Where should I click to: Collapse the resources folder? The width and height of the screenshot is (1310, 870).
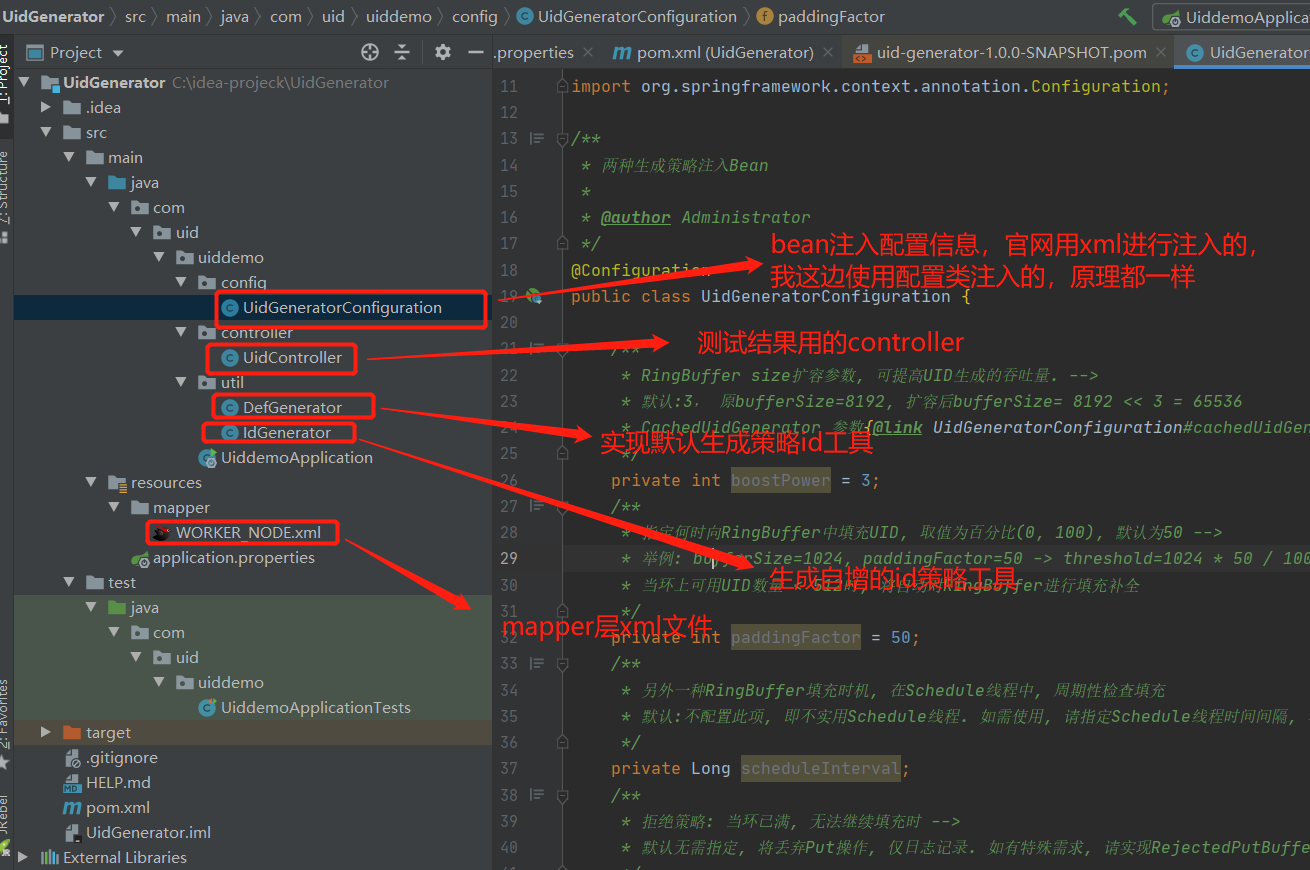[x=92, y=482]
